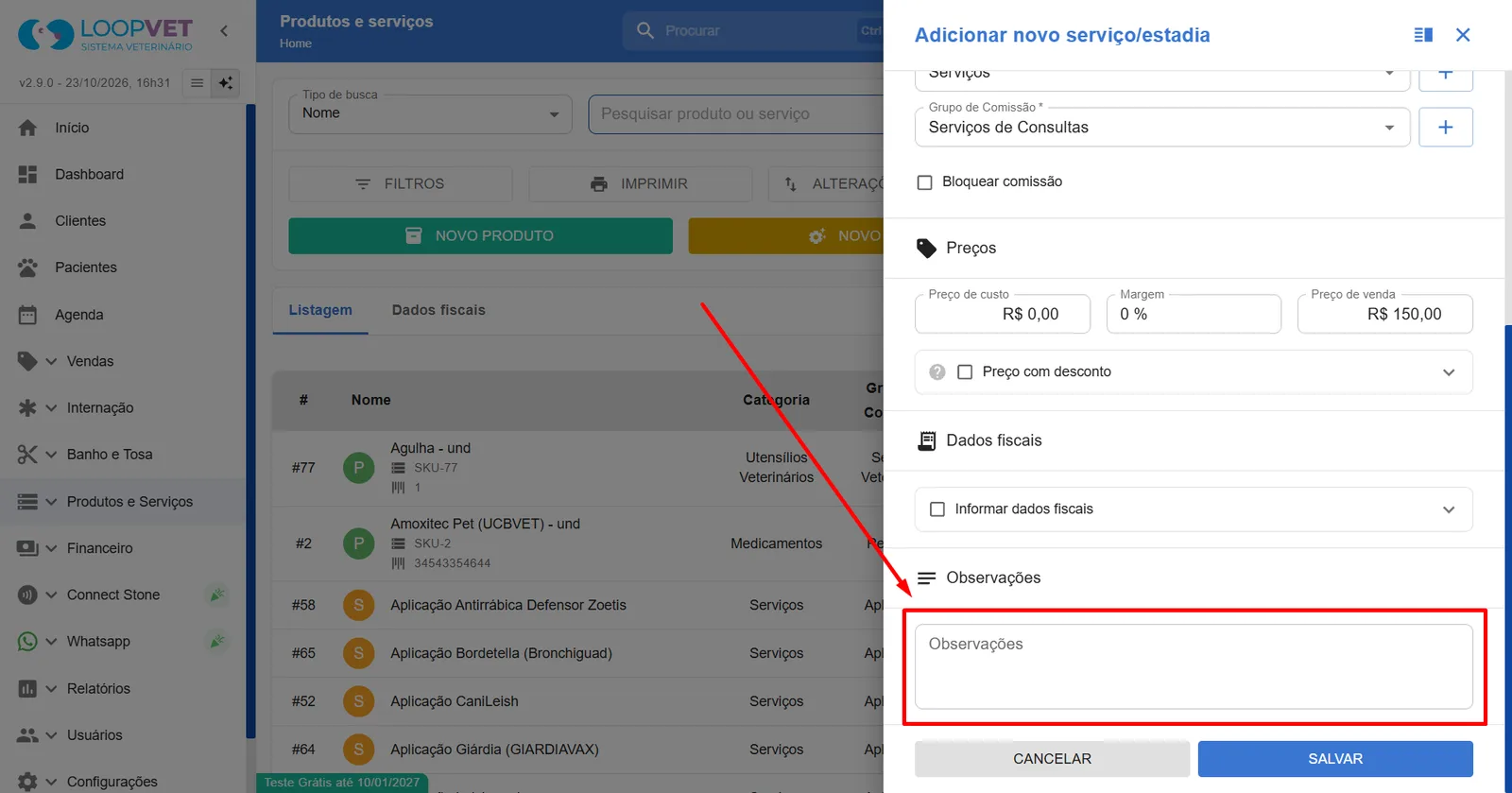Click the Relatórios chart icon
The image size is (1512, 793).
point(27,688)
